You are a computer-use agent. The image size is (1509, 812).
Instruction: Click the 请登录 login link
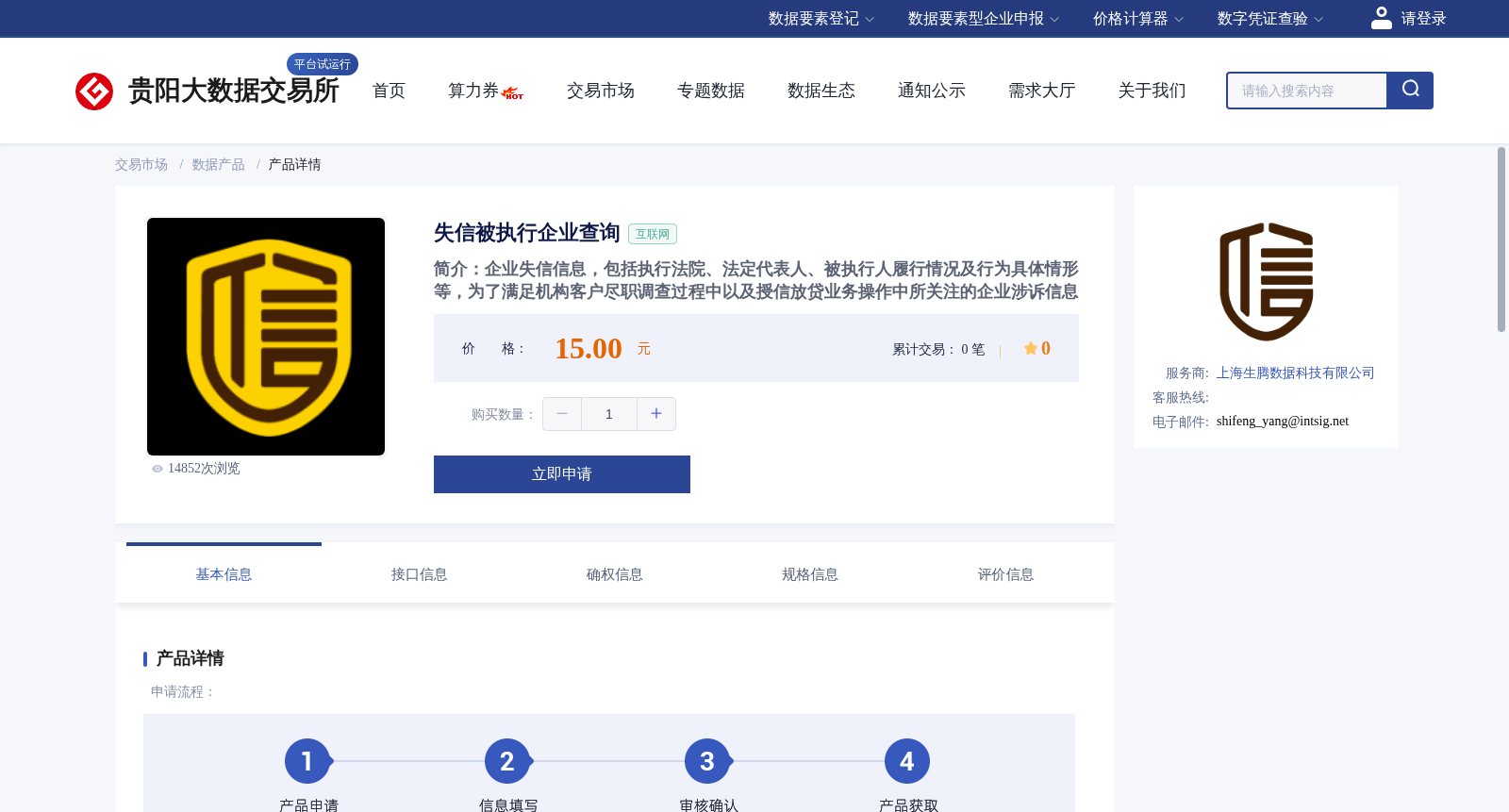click(1423, 19)
